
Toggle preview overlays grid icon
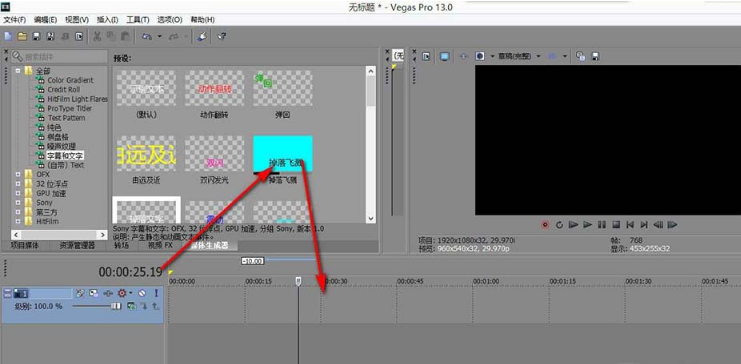click(x=552, y=56)
